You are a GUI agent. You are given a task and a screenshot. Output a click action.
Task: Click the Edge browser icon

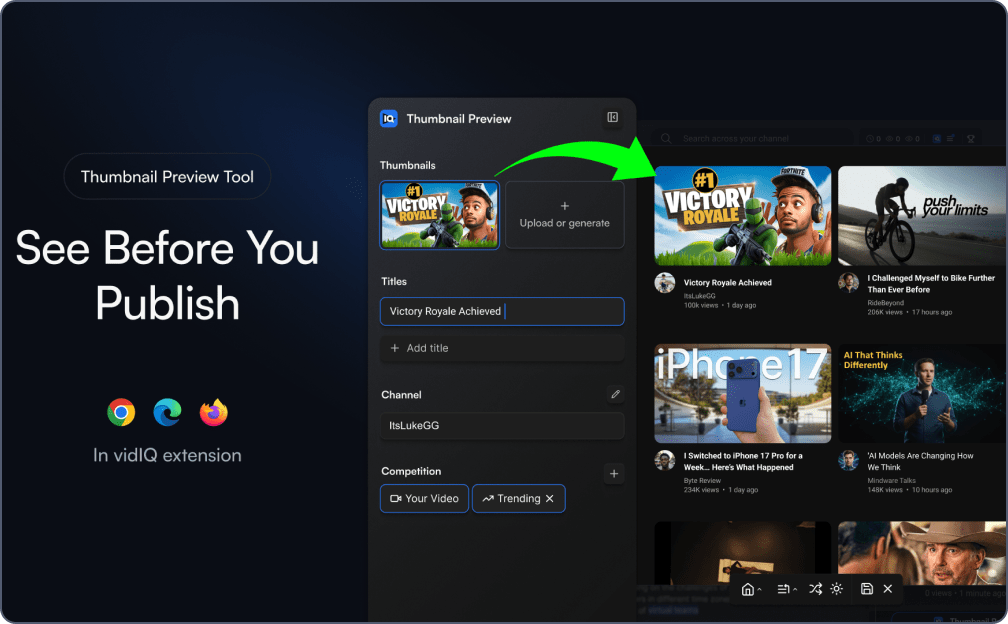click(167, 412)
